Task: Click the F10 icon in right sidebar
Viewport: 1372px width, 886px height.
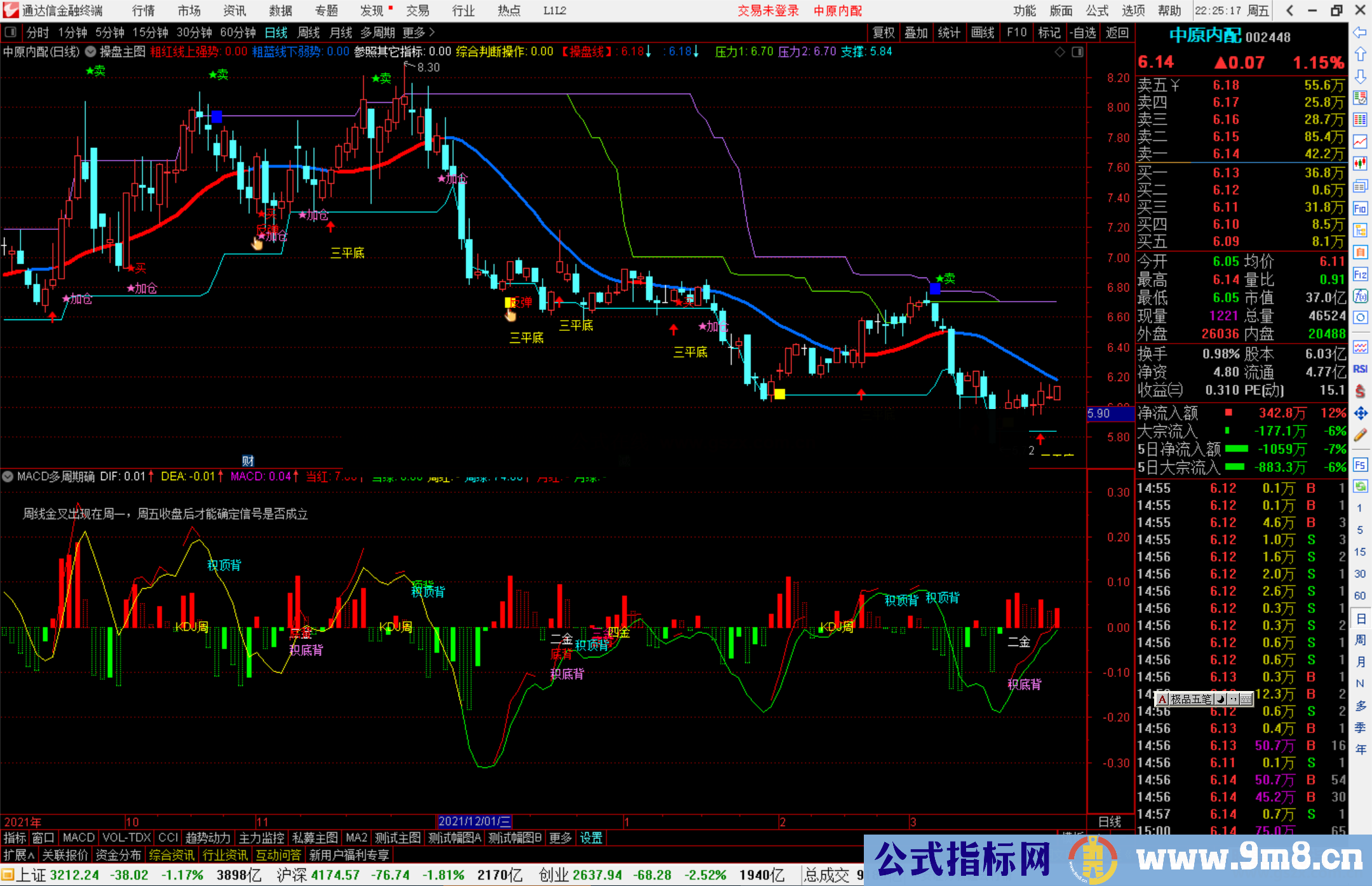Action: click(x=1360, y=208)
